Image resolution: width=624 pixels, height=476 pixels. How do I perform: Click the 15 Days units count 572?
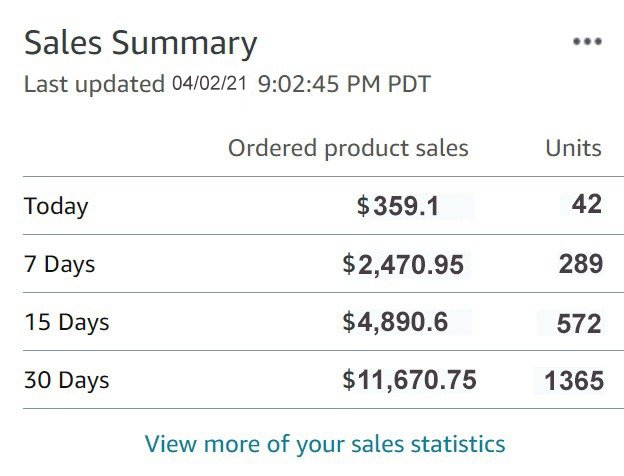[x=579, y=324]
